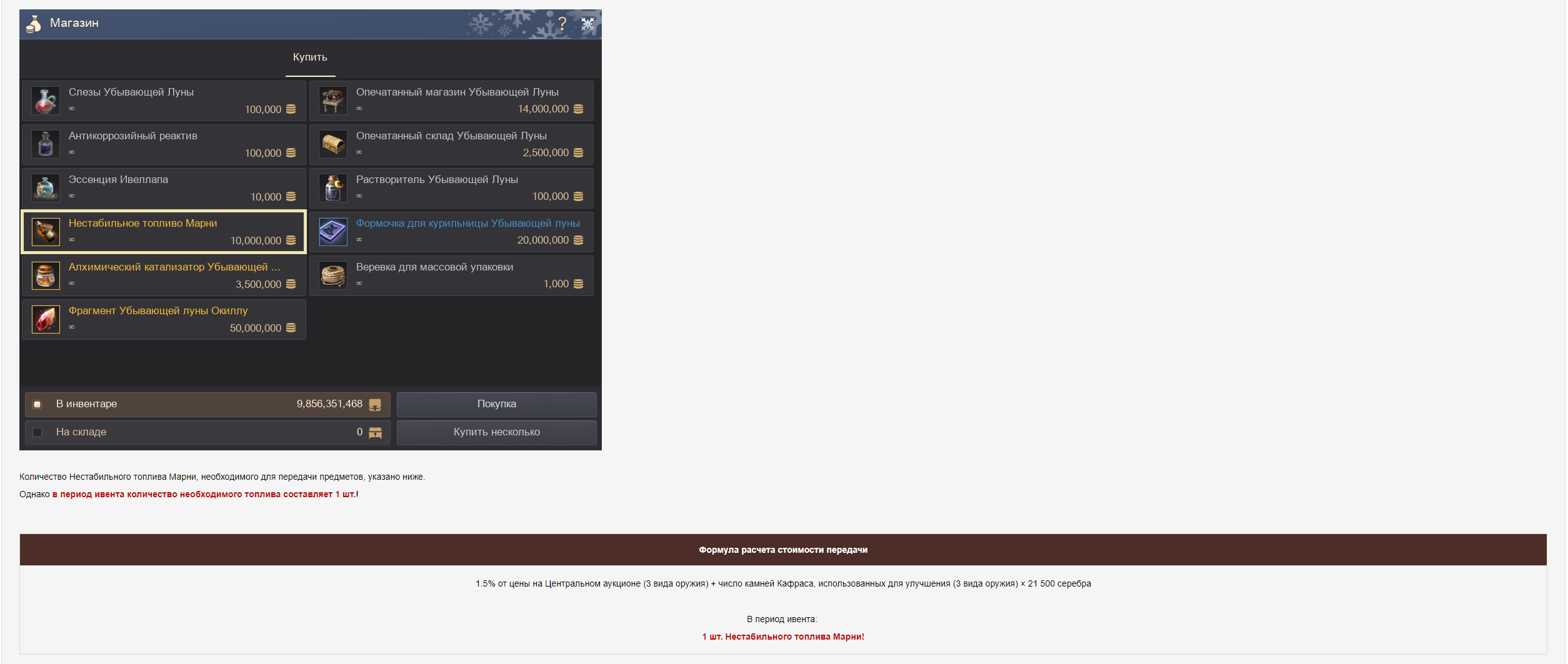
Task: Select item name Веревка для массовой упаковки
Action: click(x=435, y=267)
